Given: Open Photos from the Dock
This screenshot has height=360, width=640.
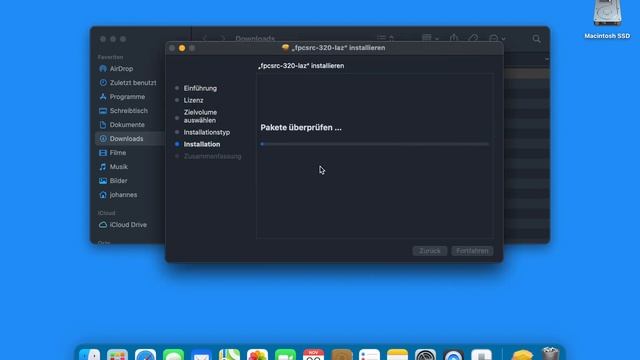Looking at the screenshot, I should coord(257,354).
